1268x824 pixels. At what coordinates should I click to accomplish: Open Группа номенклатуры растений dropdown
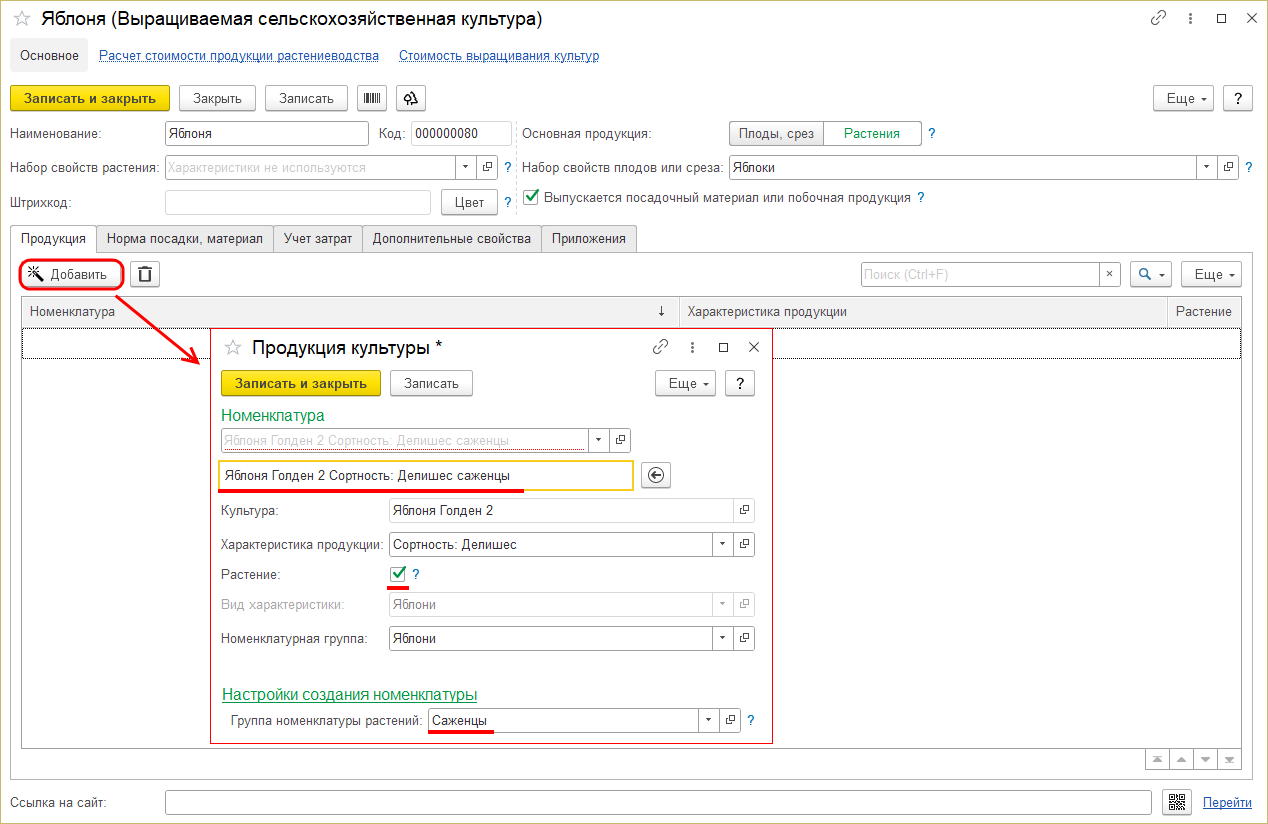709,720
